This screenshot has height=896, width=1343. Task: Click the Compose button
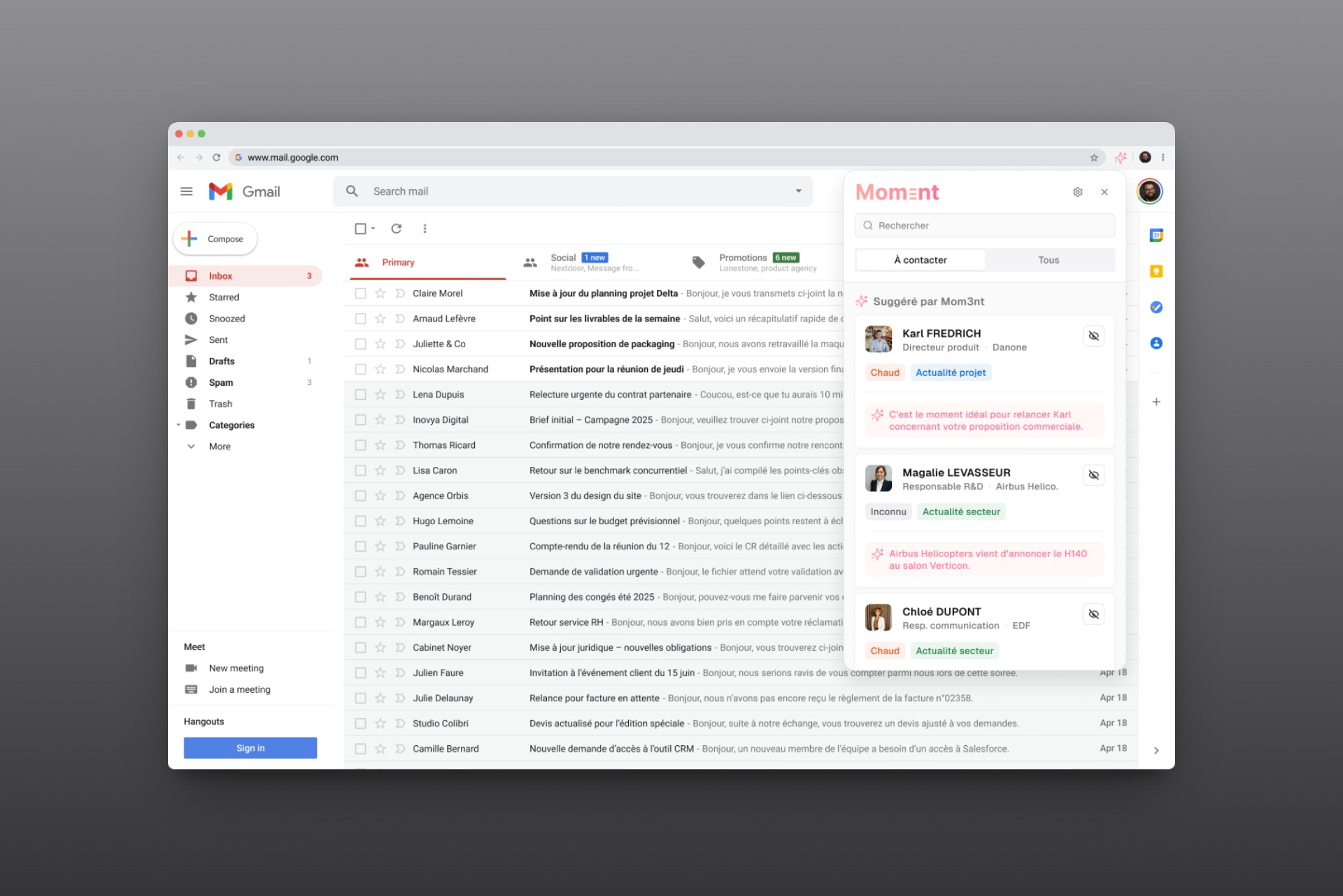click(x=215, y=239)
